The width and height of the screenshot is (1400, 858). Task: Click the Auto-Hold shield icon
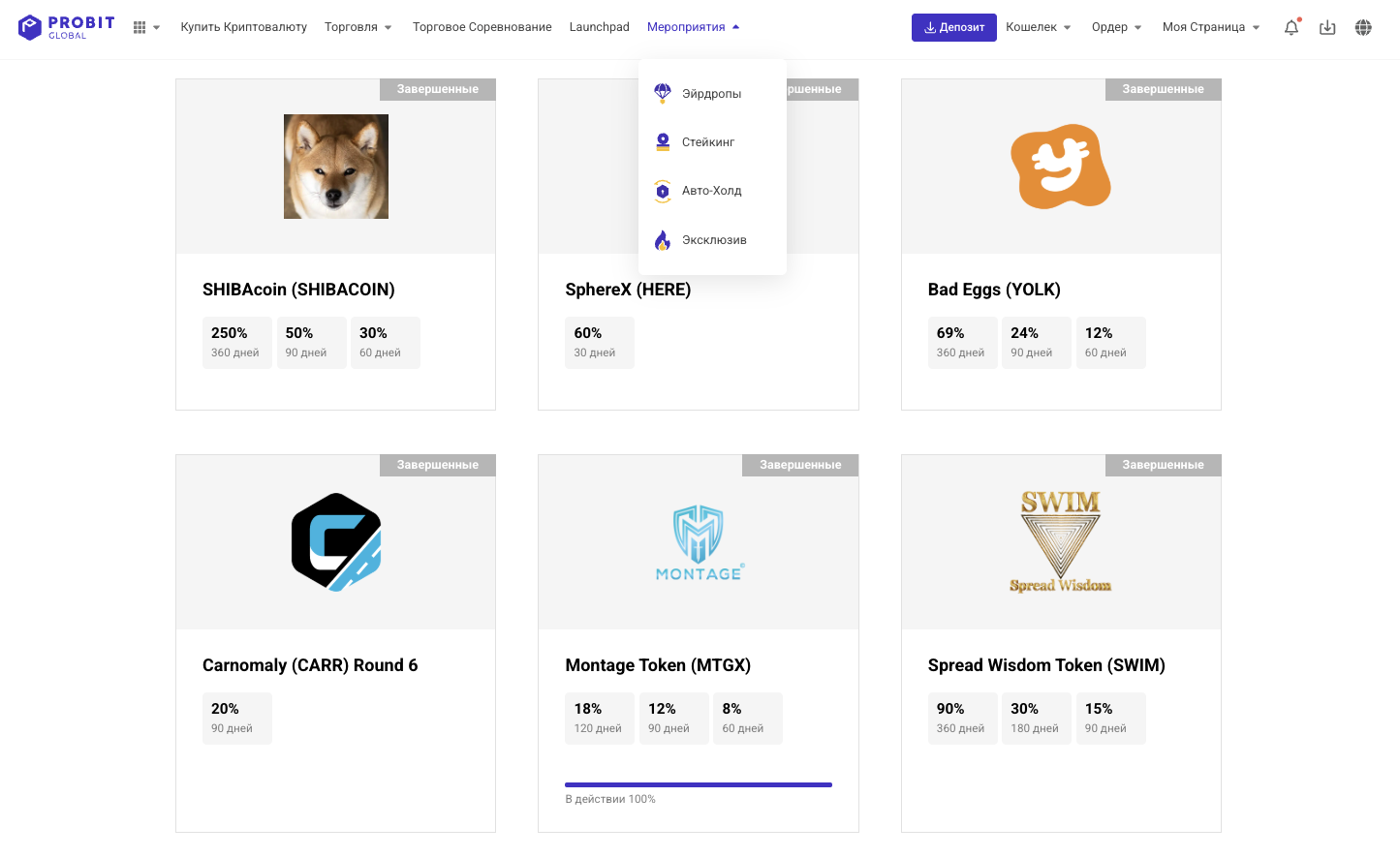tap(663, 191)
